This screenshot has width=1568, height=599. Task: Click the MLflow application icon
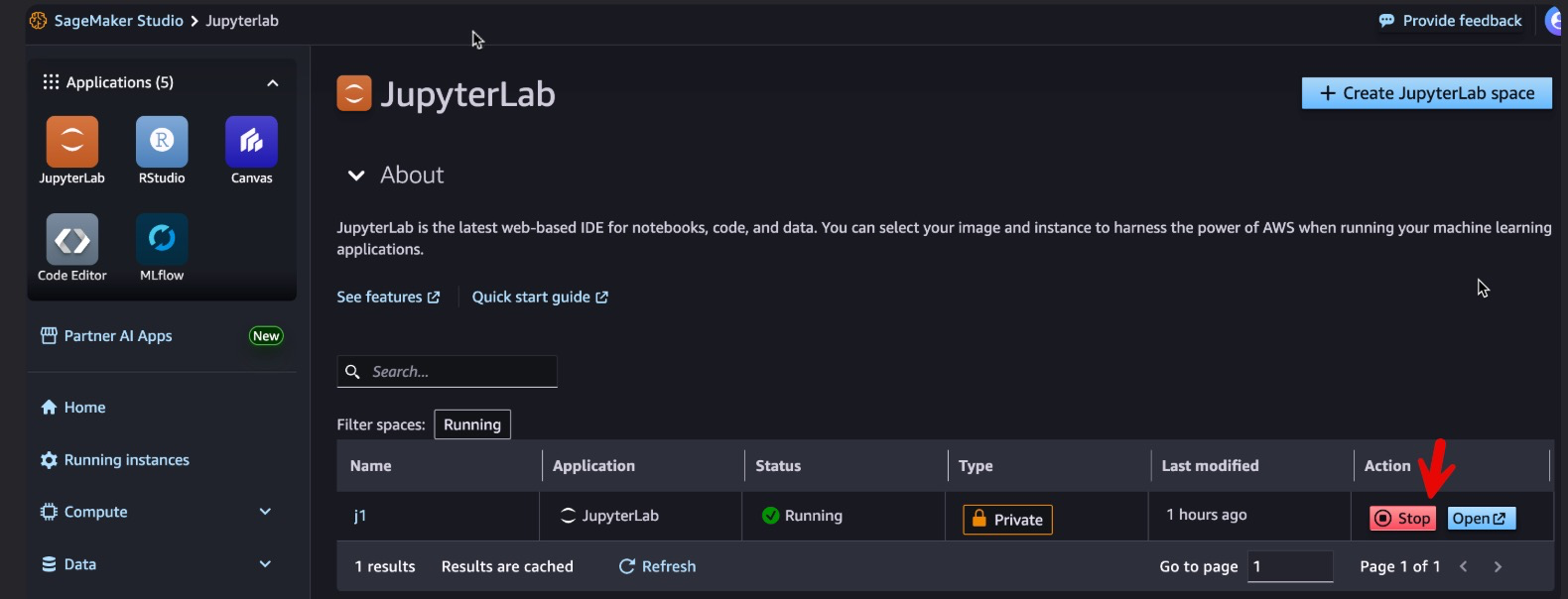coord(162,239)
